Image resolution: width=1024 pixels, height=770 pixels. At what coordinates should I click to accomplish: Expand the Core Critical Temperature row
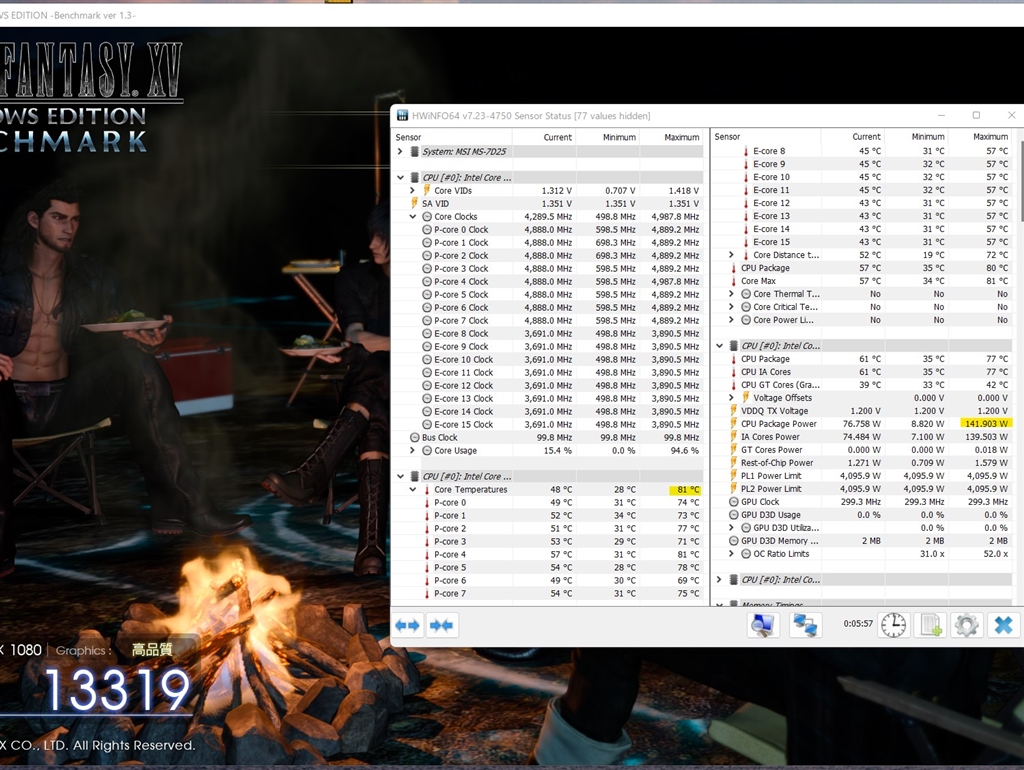click(731, 307)
